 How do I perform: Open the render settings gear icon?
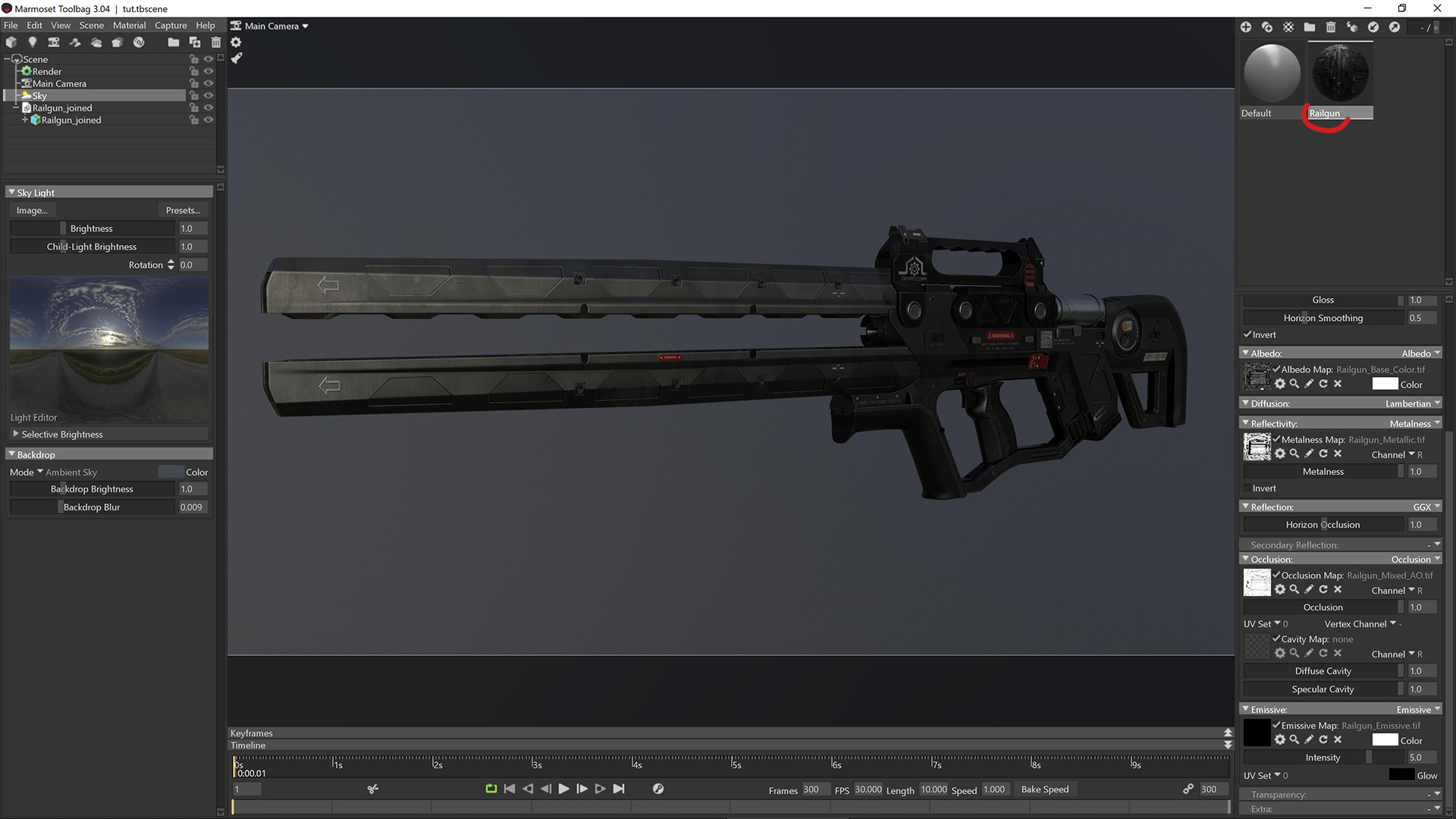click(x=237, y=42)
